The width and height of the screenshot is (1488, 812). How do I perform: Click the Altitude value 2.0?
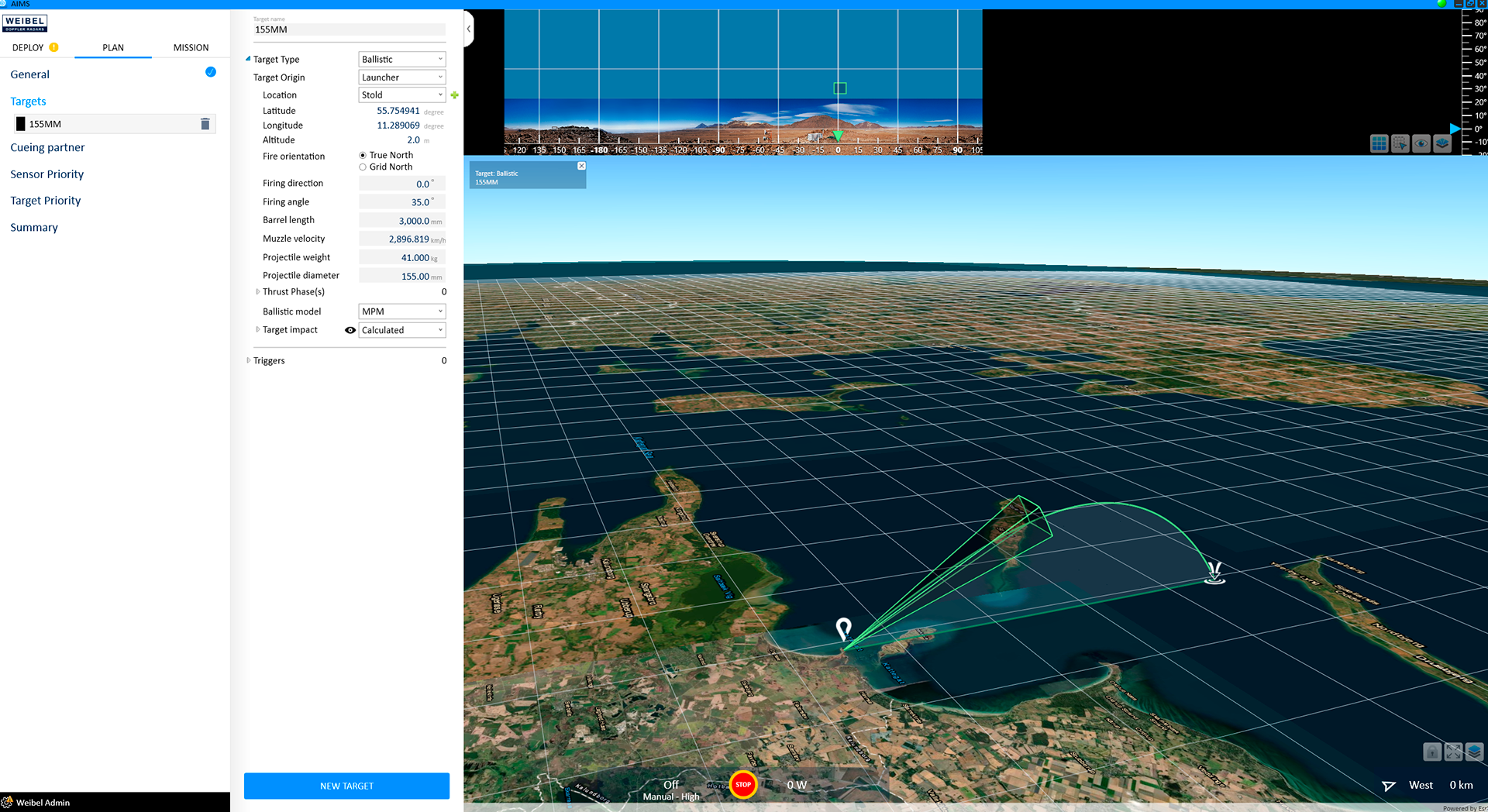(x=414, y=140)
